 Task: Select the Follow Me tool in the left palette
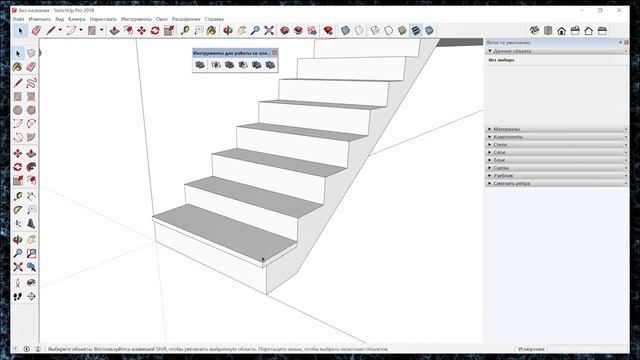coord(31,167)
